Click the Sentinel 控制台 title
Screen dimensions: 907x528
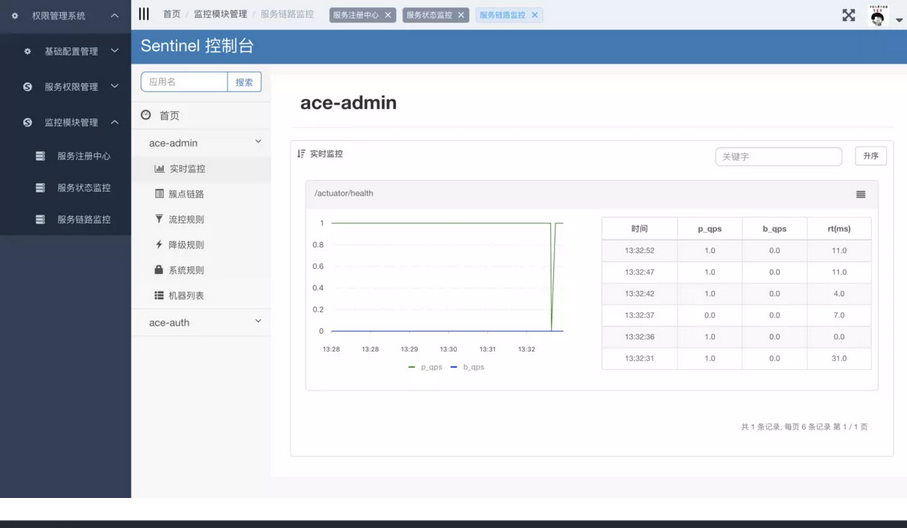(x=197, y=46)
